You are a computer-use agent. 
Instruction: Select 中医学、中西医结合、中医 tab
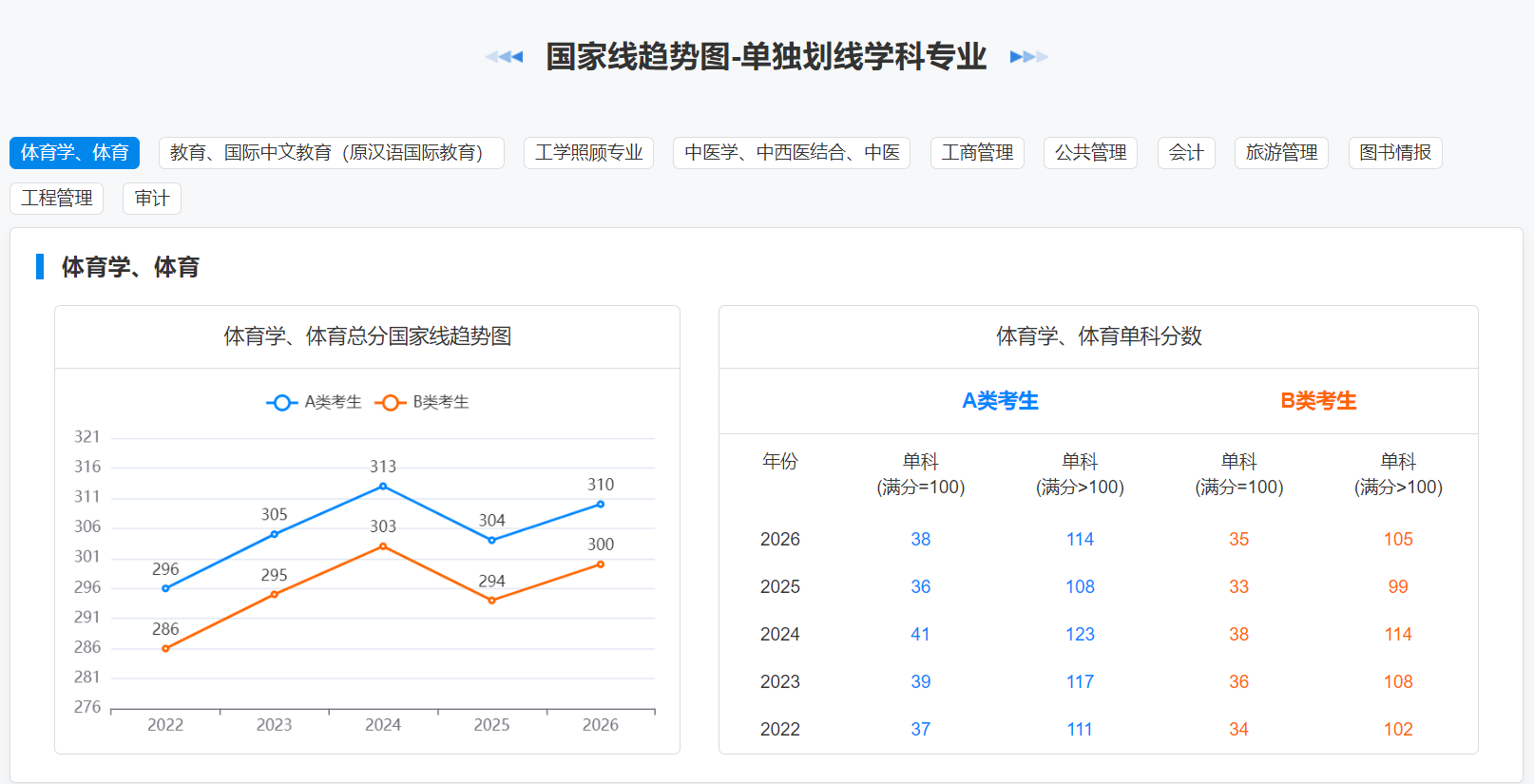pos(792,153)
